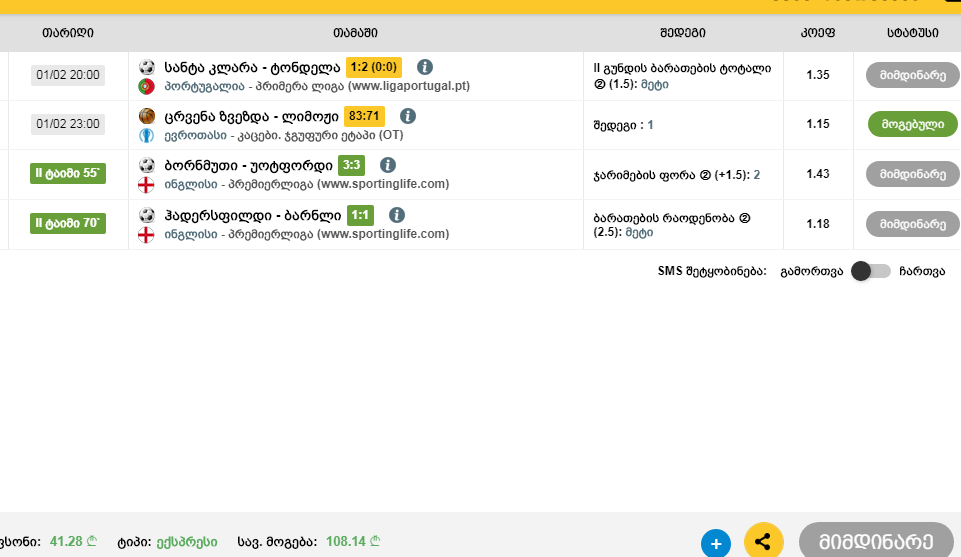Click the green მოგებული status badge
961x557 pixels.
point(913,124)
